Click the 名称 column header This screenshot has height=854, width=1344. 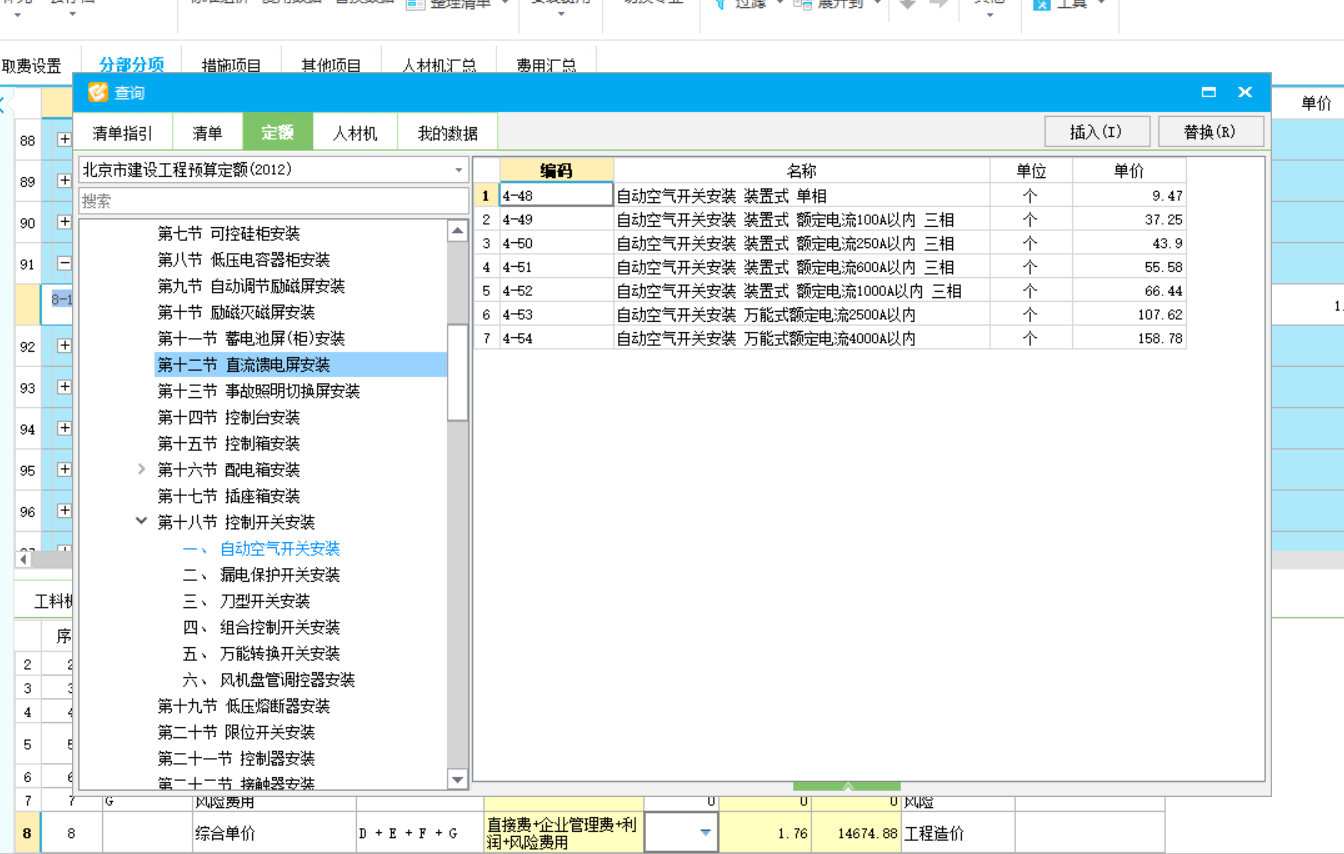[802, 170]
